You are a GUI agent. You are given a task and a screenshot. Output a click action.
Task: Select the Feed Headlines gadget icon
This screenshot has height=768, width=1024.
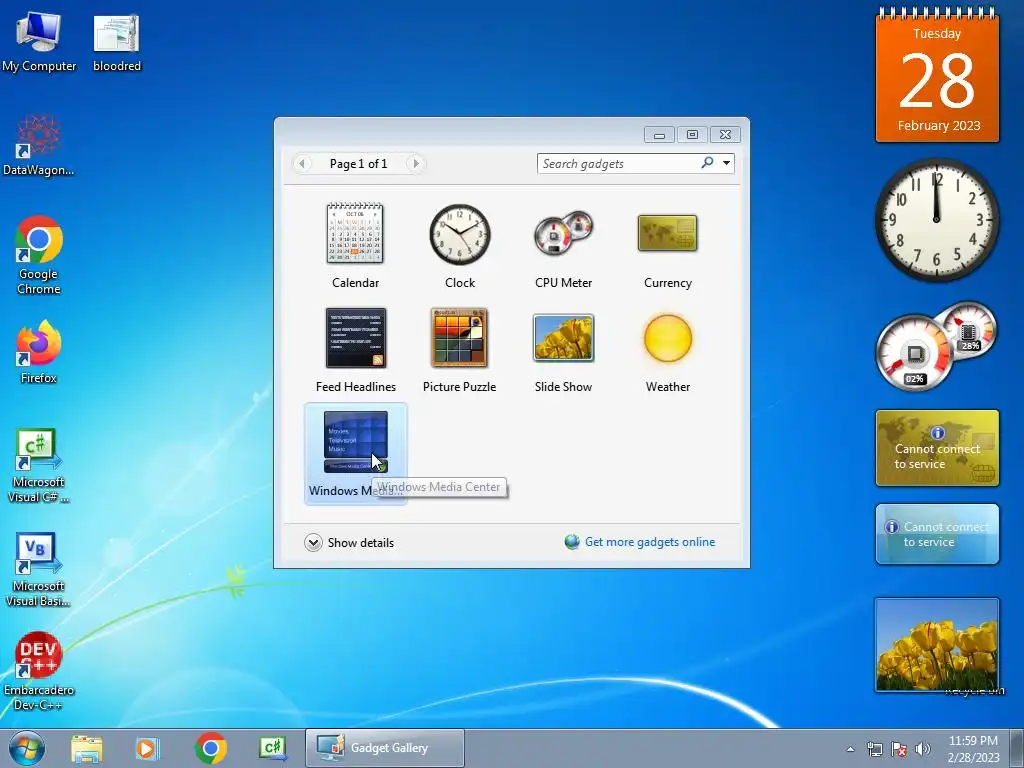point(356,338)
